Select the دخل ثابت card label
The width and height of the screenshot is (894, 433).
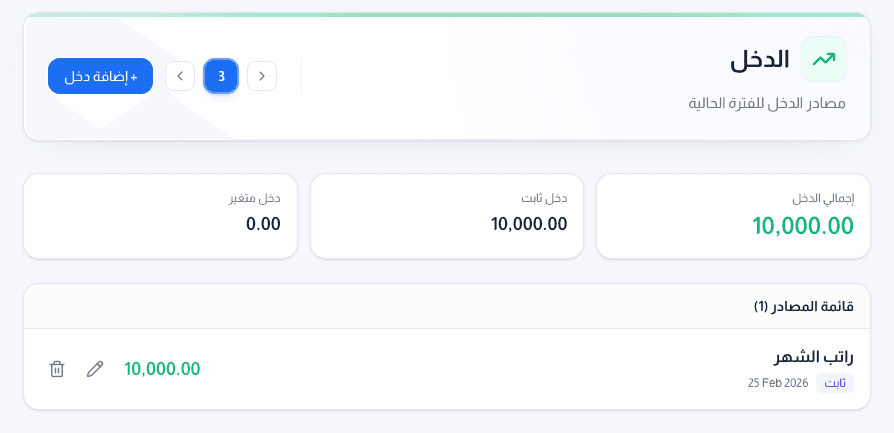(x=545, y=198)
